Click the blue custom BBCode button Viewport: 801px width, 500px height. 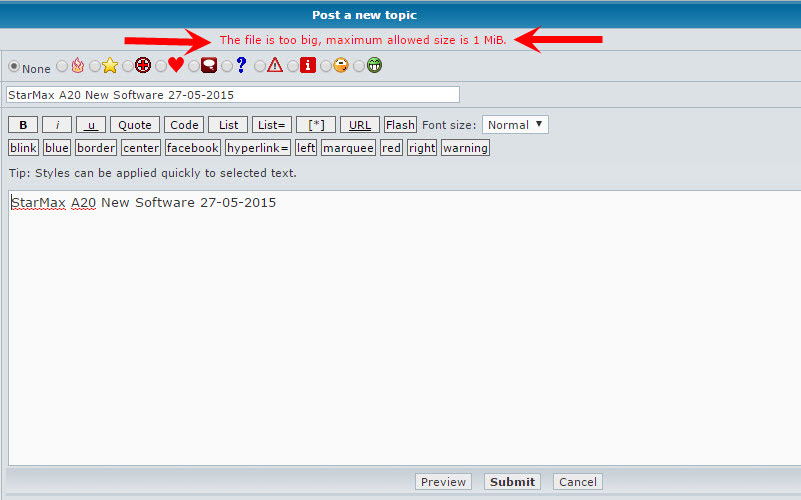[x=57, y=148]
